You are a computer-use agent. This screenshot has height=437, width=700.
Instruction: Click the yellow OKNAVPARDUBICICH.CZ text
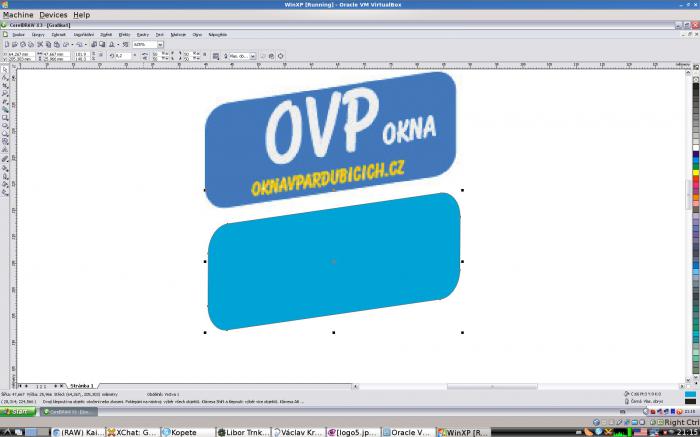tap(327, 179)
